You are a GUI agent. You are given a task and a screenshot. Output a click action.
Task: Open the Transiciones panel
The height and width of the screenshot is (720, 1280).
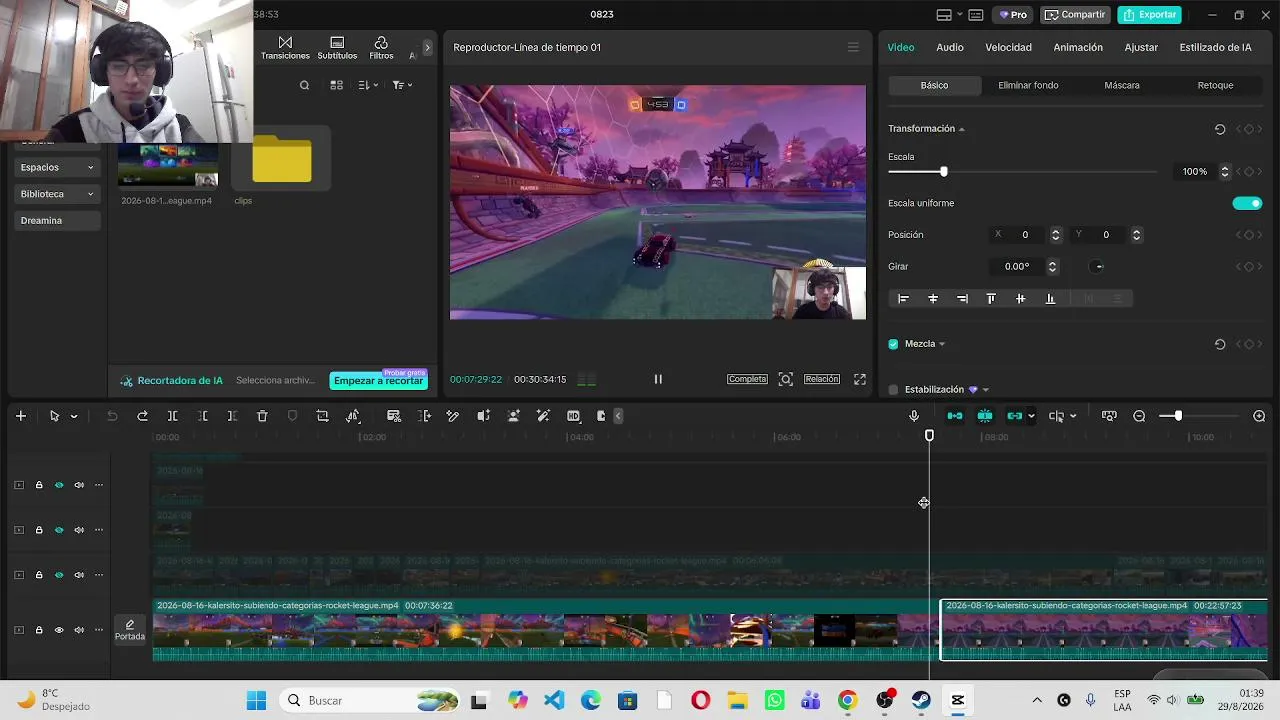(285, 48)
